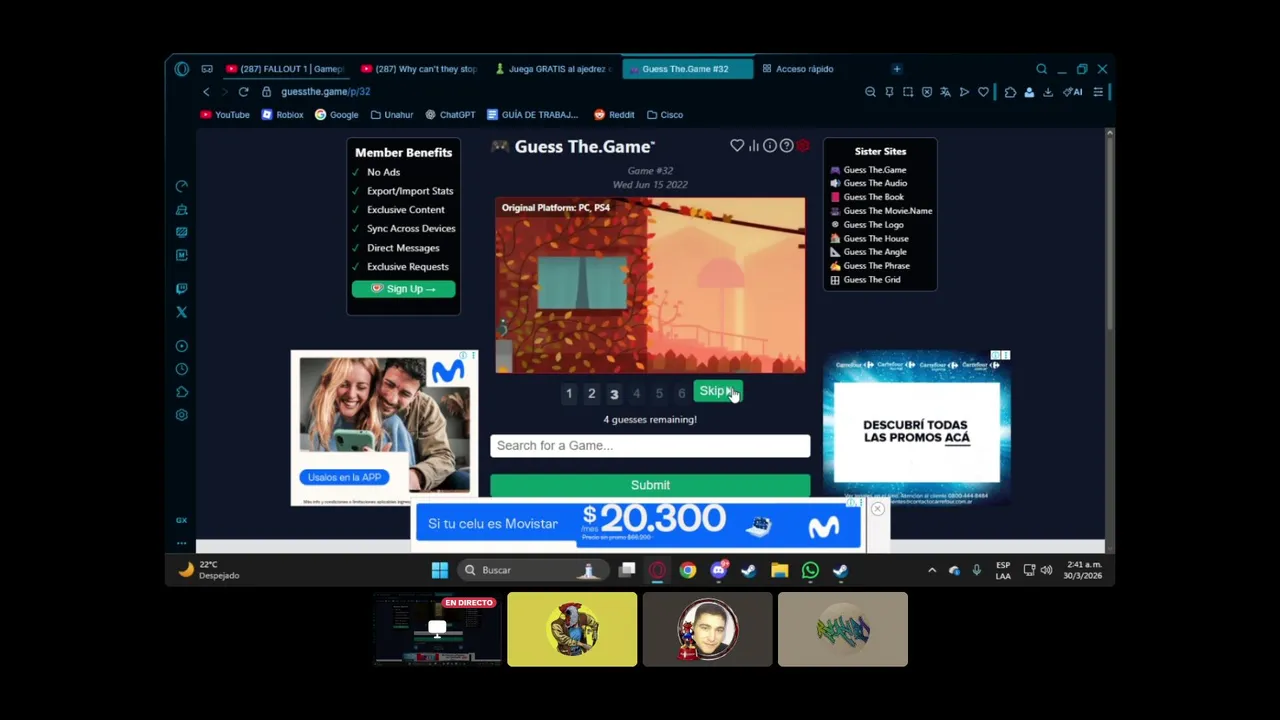1280x720 pixels.
Task: Open the Cisco bookmarks folder
Action: 665,115
